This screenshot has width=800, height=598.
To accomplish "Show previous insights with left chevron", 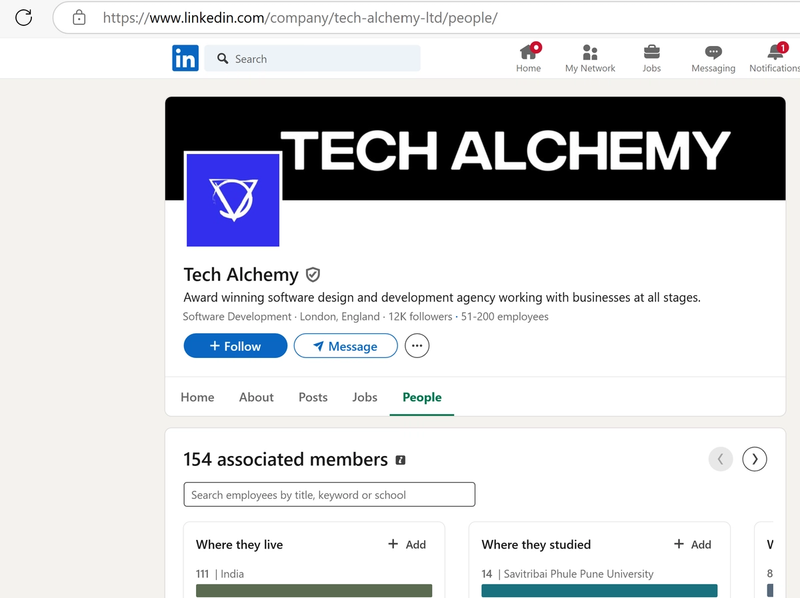I will [720, 459].
